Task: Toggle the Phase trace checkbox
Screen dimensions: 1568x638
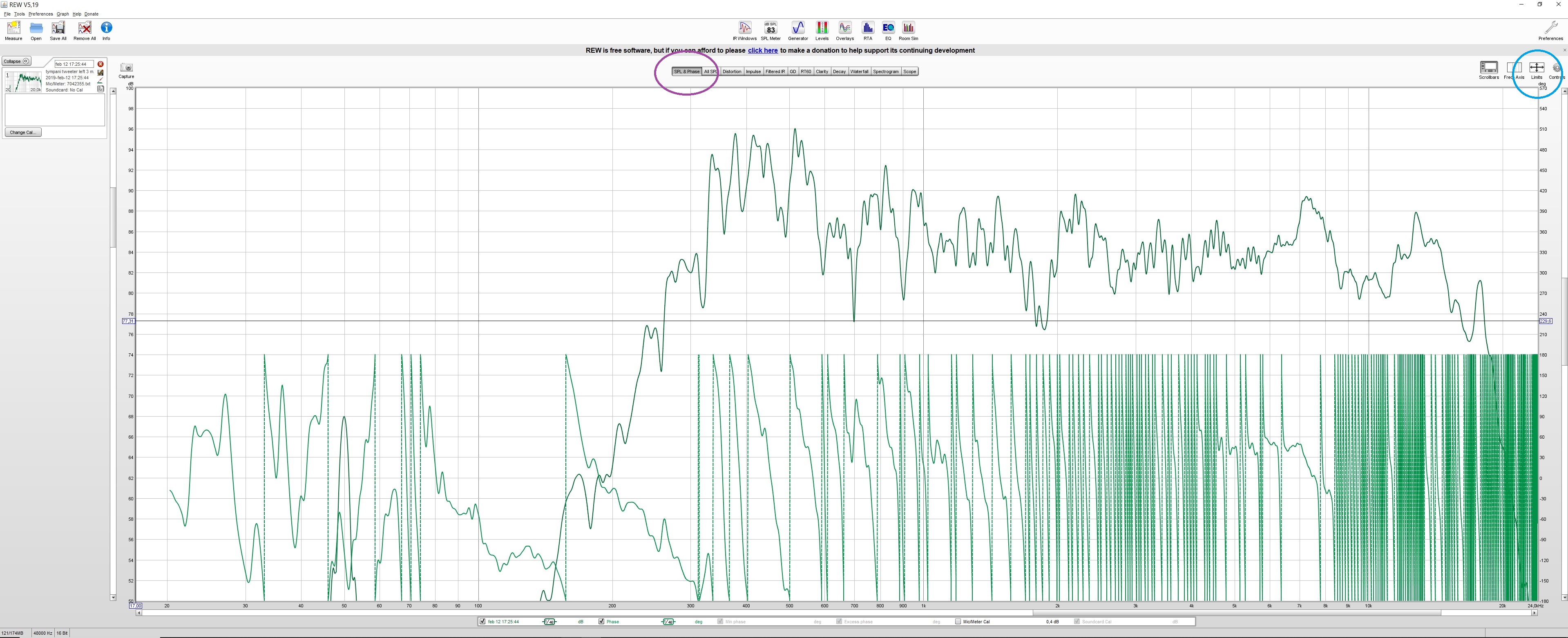Action: click(601, 622)
